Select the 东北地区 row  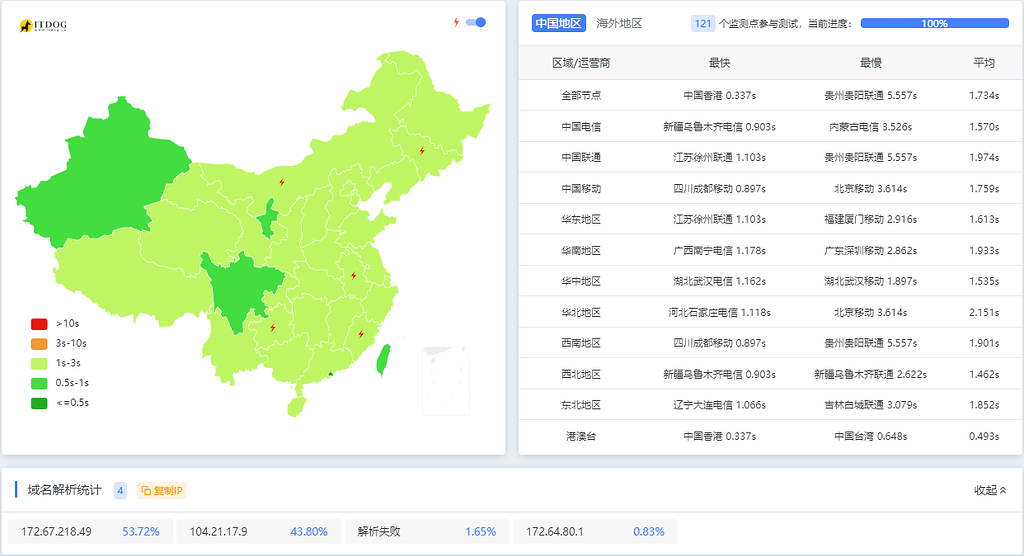pyautogui.click(x=771, y=405)
